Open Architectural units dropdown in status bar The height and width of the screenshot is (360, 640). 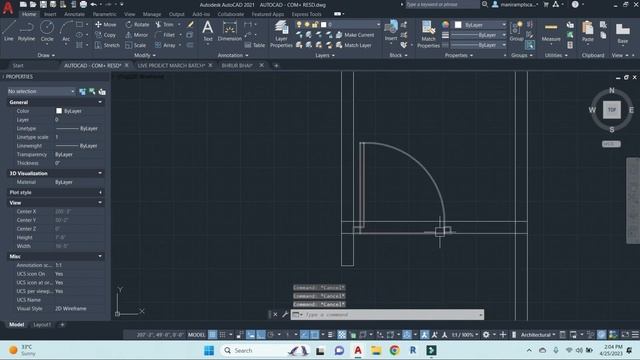click(538, 335)
